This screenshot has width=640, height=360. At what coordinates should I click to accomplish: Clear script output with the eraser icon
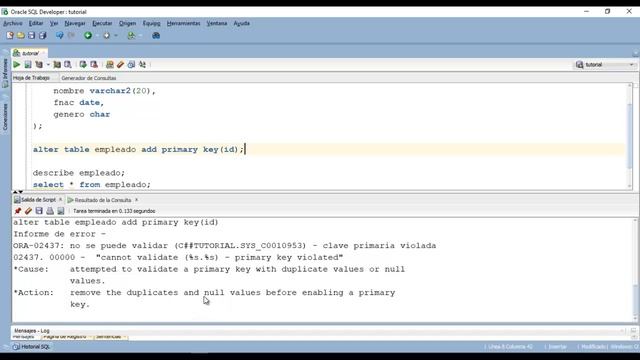point(28,211)
